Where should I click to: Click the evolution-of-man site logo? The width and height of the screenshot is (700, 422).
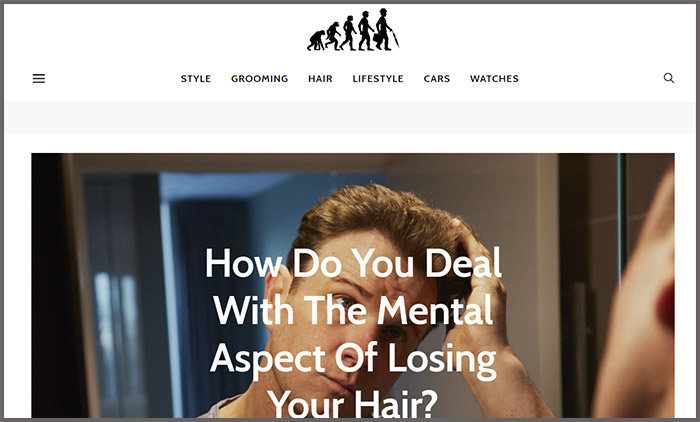pyautogui.click(x=353, y=29)
